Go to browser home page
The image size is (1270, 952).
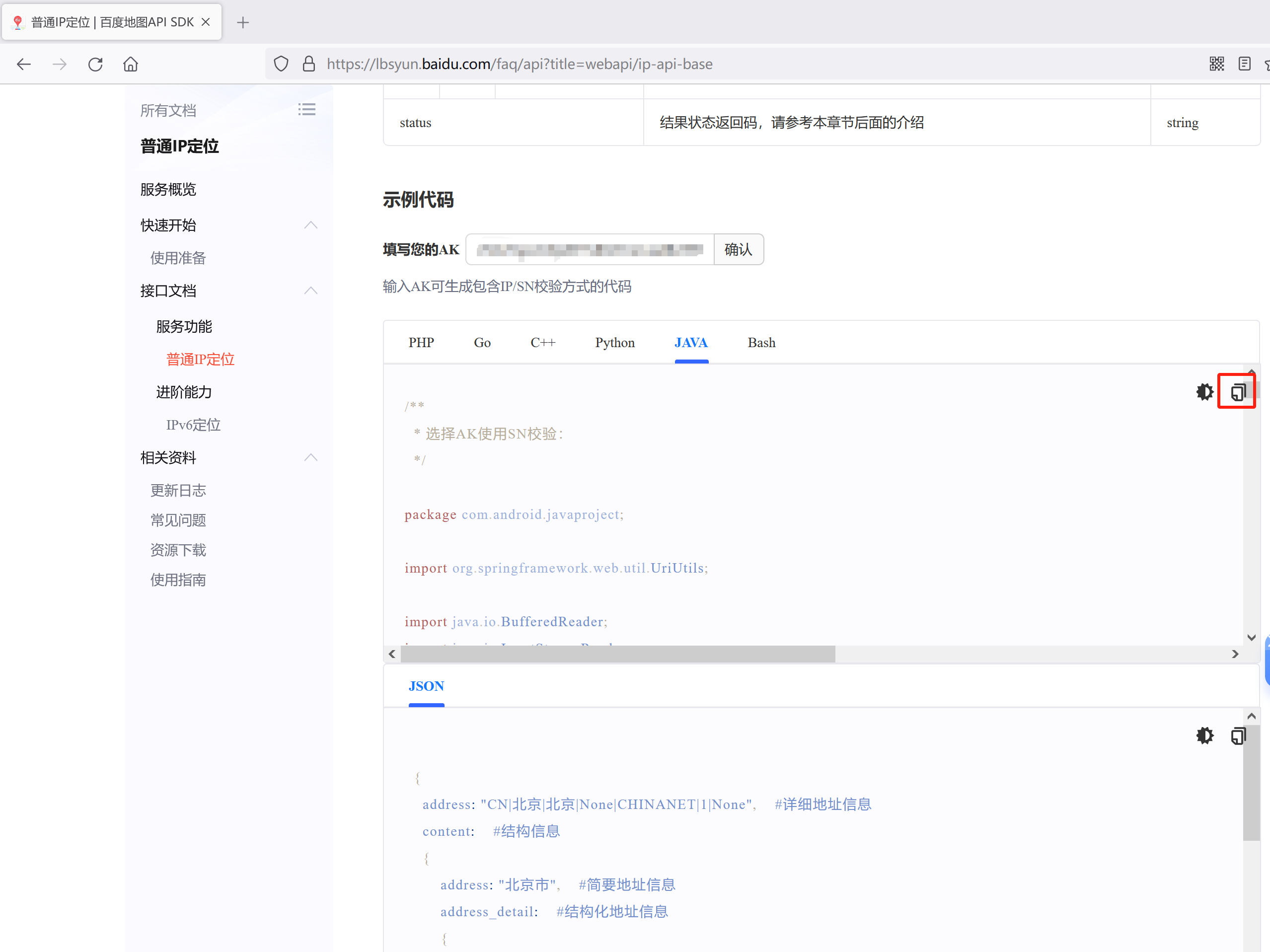coord(131,64)
